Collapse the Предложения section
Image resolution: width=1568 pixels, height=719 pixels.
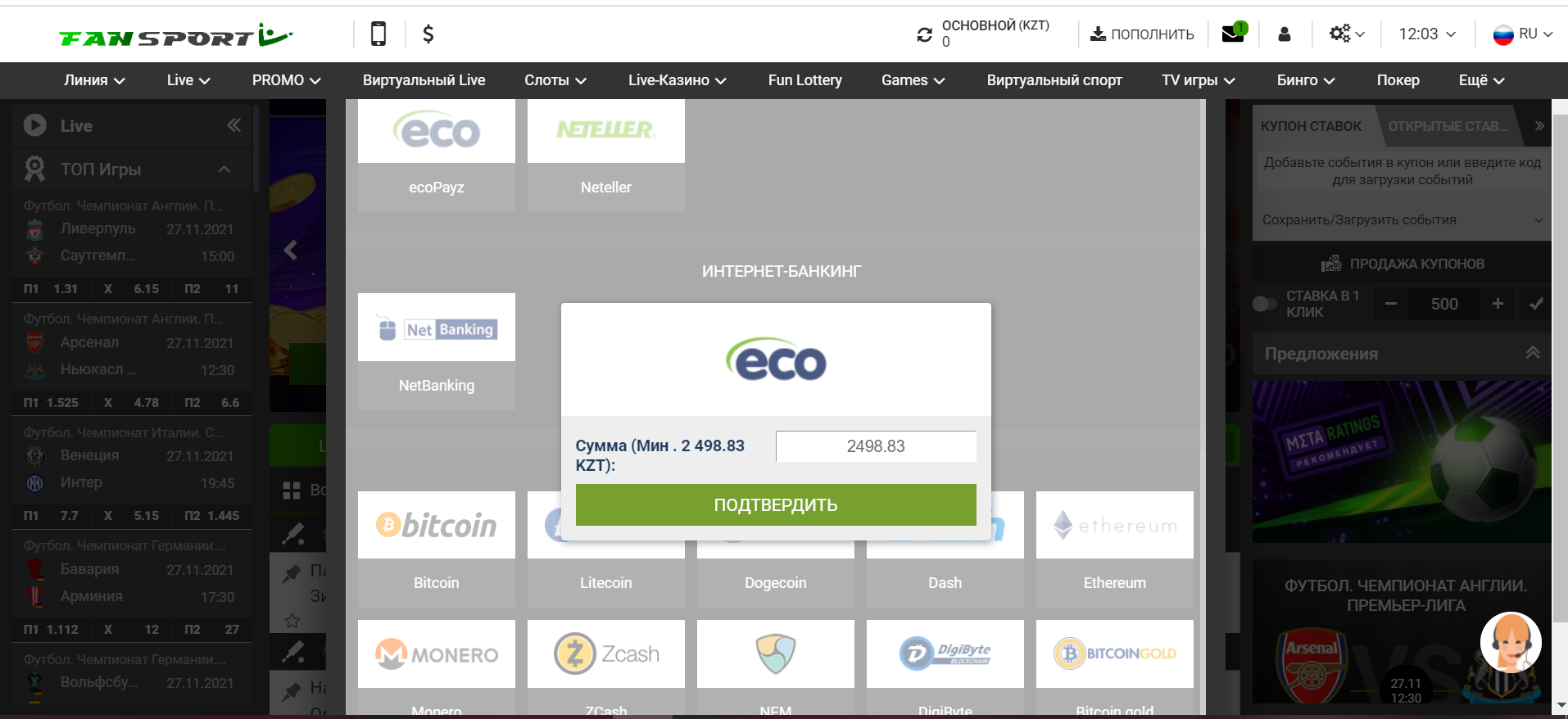click(x=1533, y=353)
